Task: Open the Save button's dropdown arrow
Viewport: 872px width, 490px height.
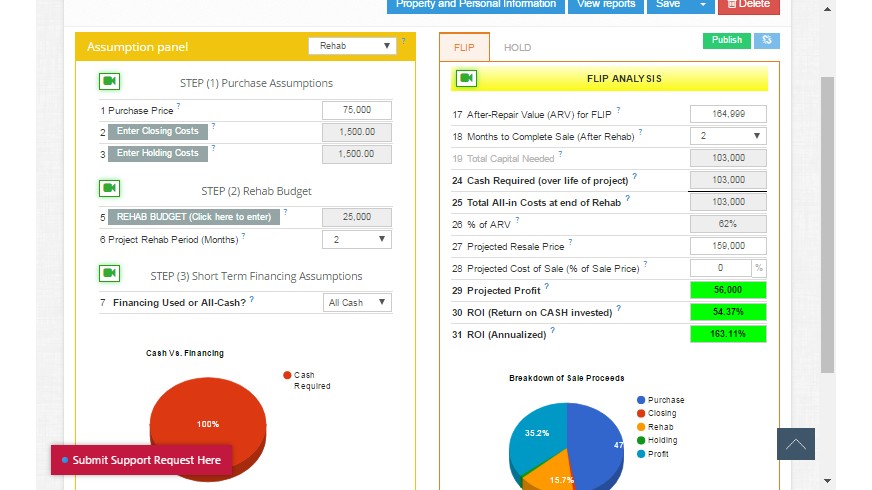Action: pos(702,4)
